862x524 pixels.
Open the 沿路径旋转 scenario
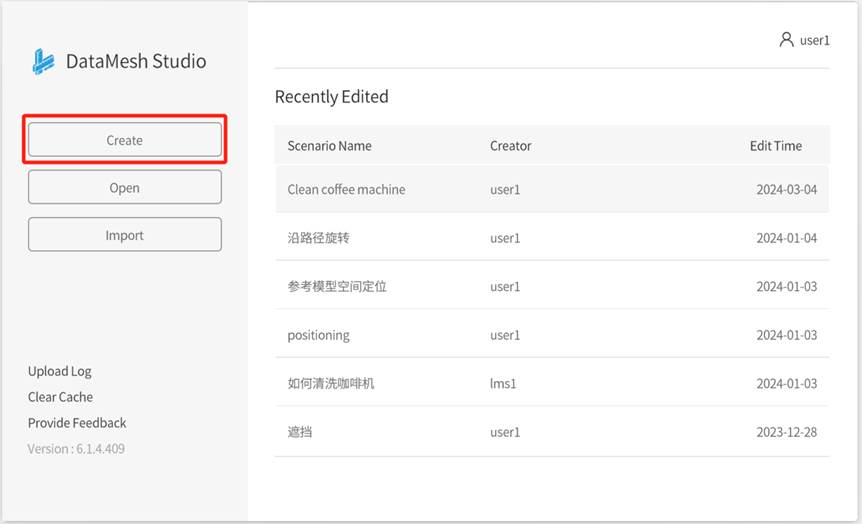pos(318,238)
